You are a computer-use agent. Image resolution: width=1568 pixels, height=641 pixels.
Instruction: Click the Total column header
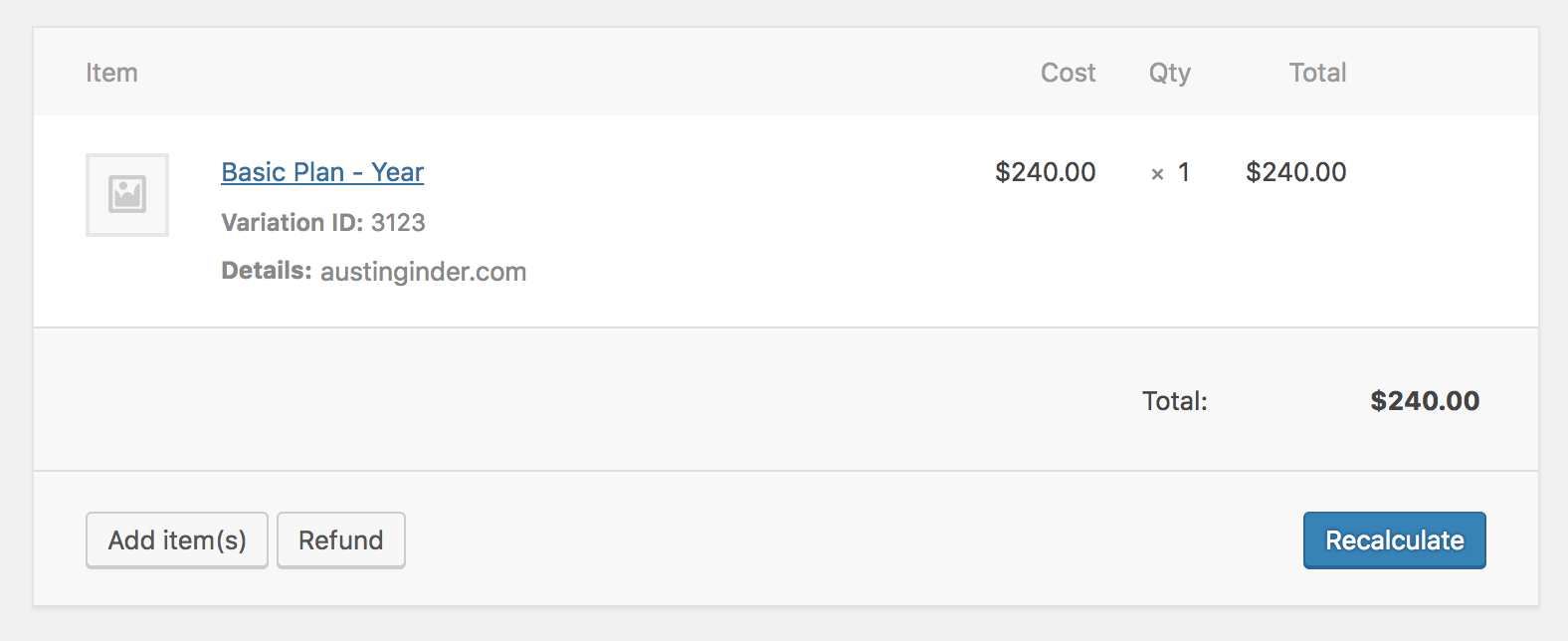click(x=1317, y=73)
